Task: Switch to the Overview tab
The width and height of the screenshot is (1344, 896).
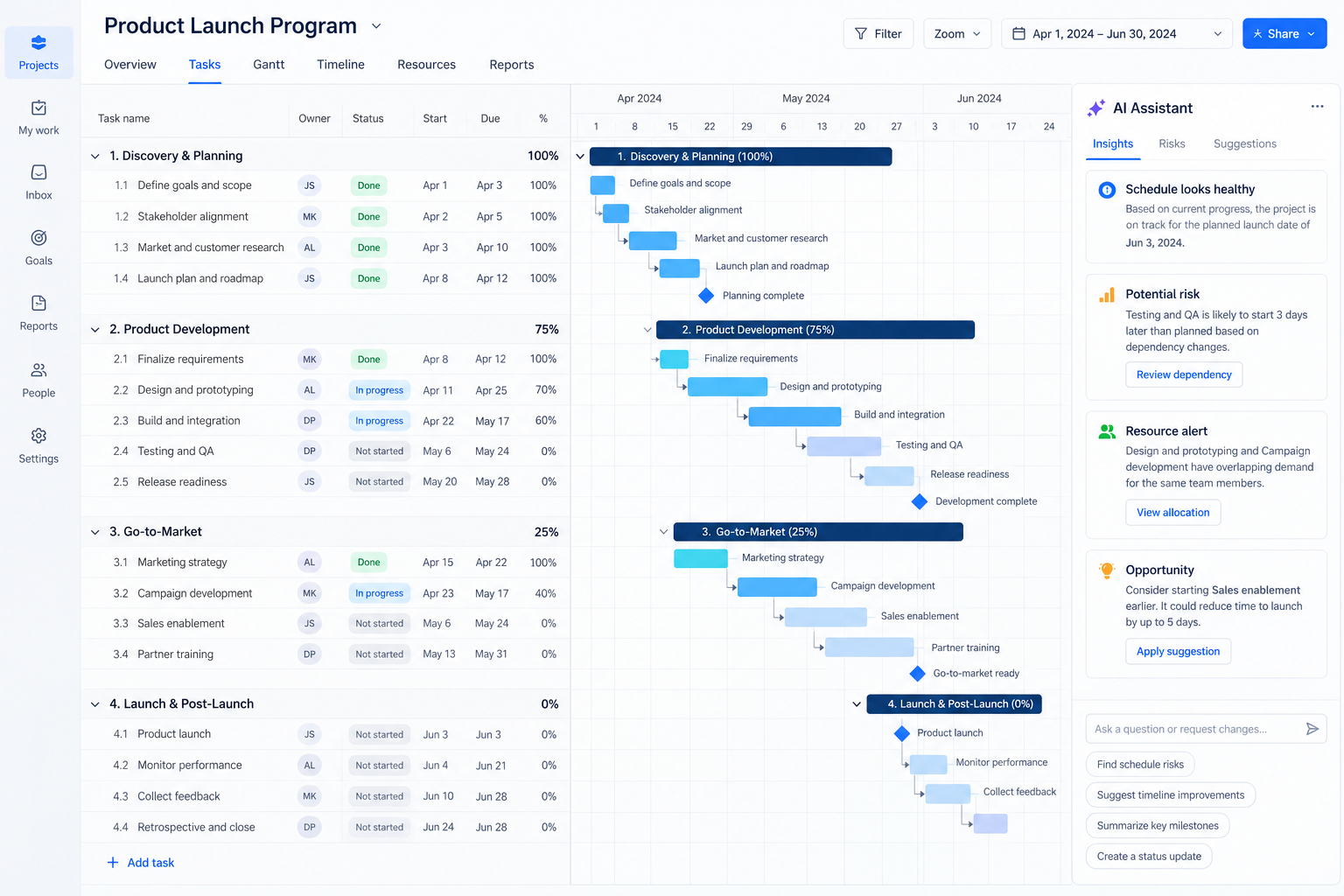Action: point(130,65)
